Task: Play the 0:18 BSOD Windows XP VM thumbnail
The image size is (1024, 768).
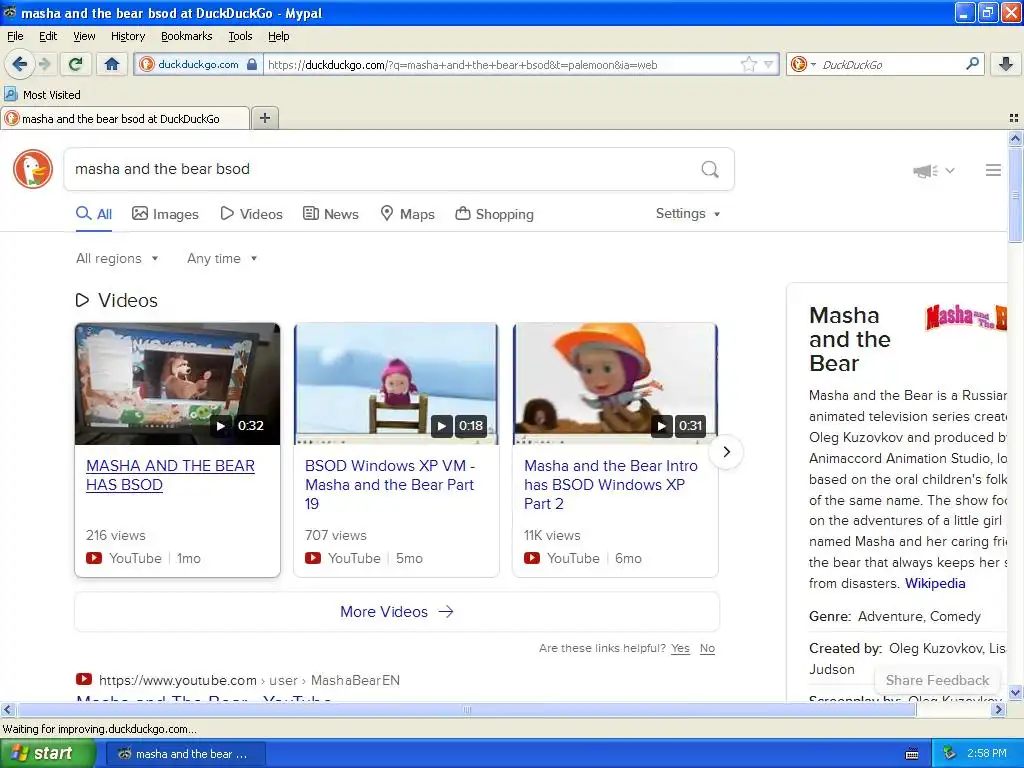Action: pos(396,384)
